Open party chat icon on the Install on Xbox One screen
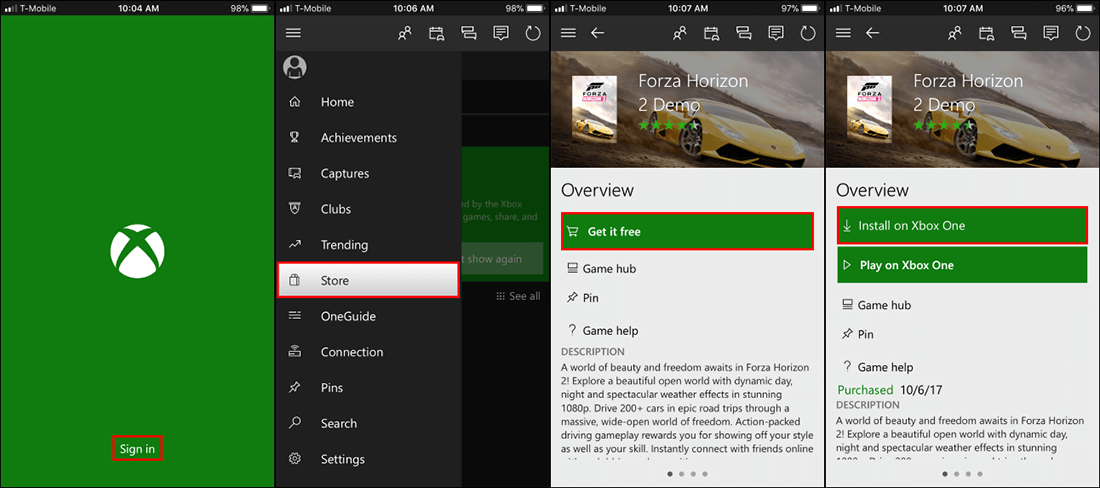 pos(1019,33)
